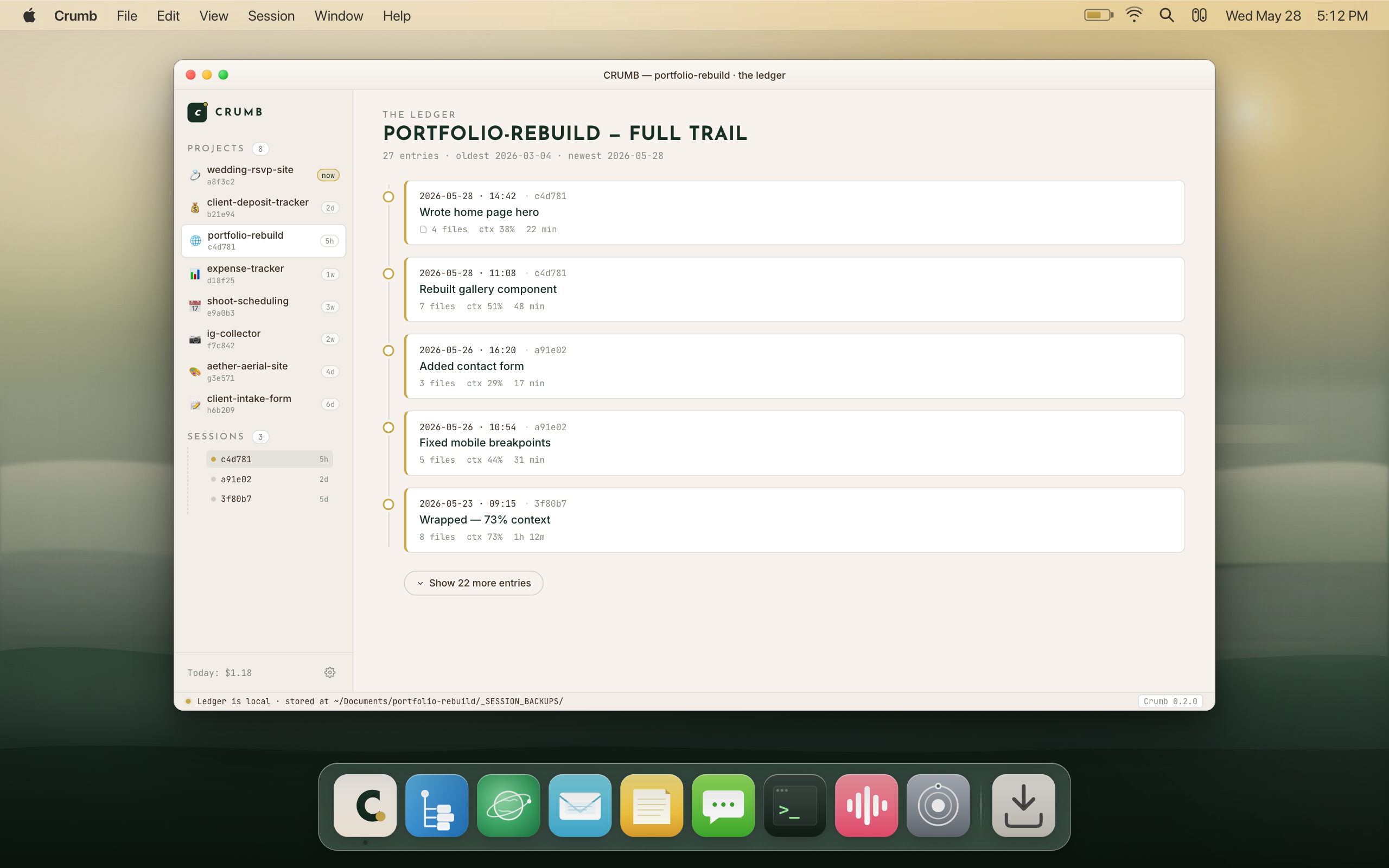
Task: Select session 3f80b7 in Sessions list
Action: [269, 499]
